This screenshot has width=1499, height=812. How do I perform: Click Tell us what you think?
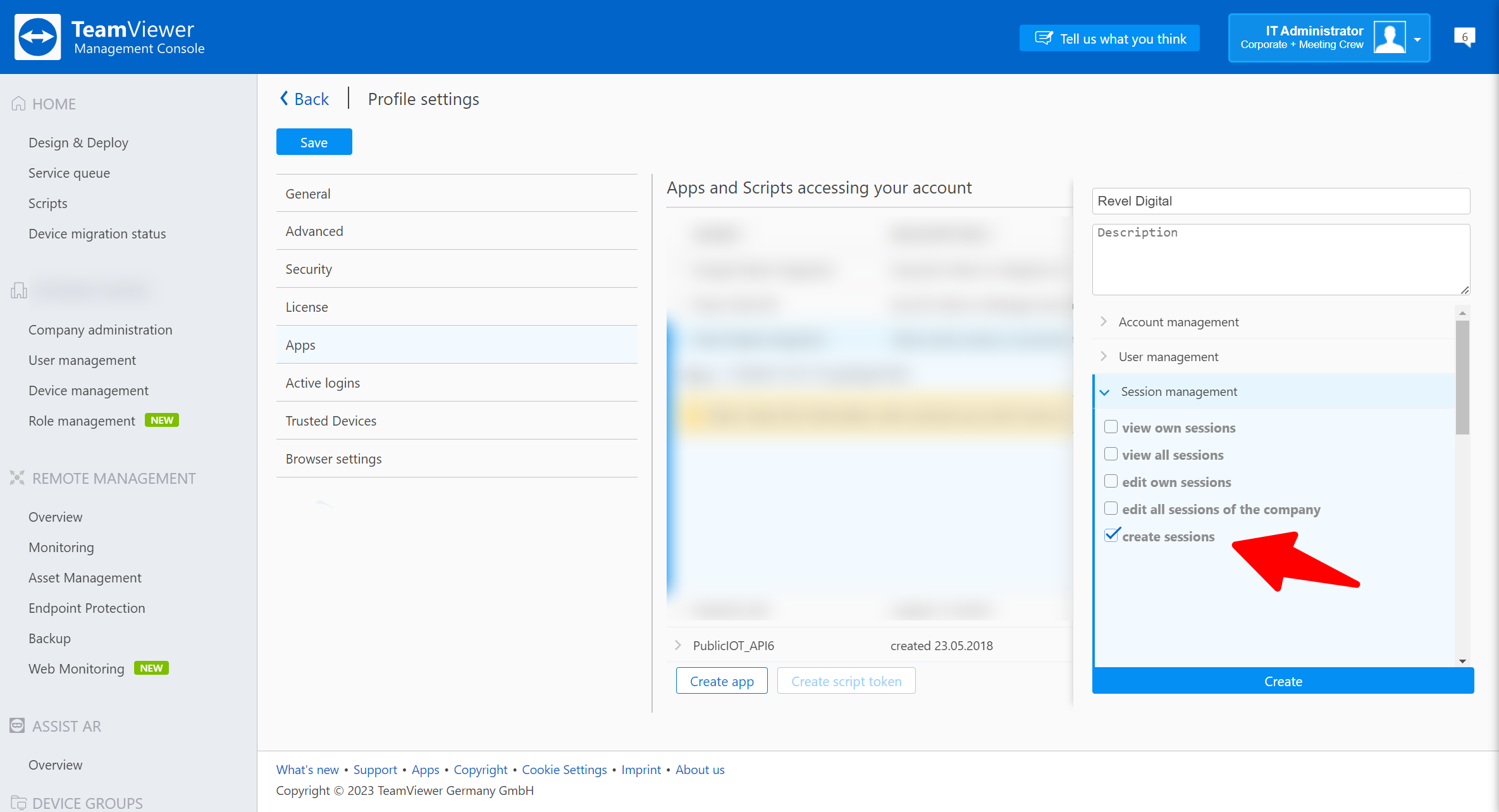pyautogui.click(x=1109, y=39)
